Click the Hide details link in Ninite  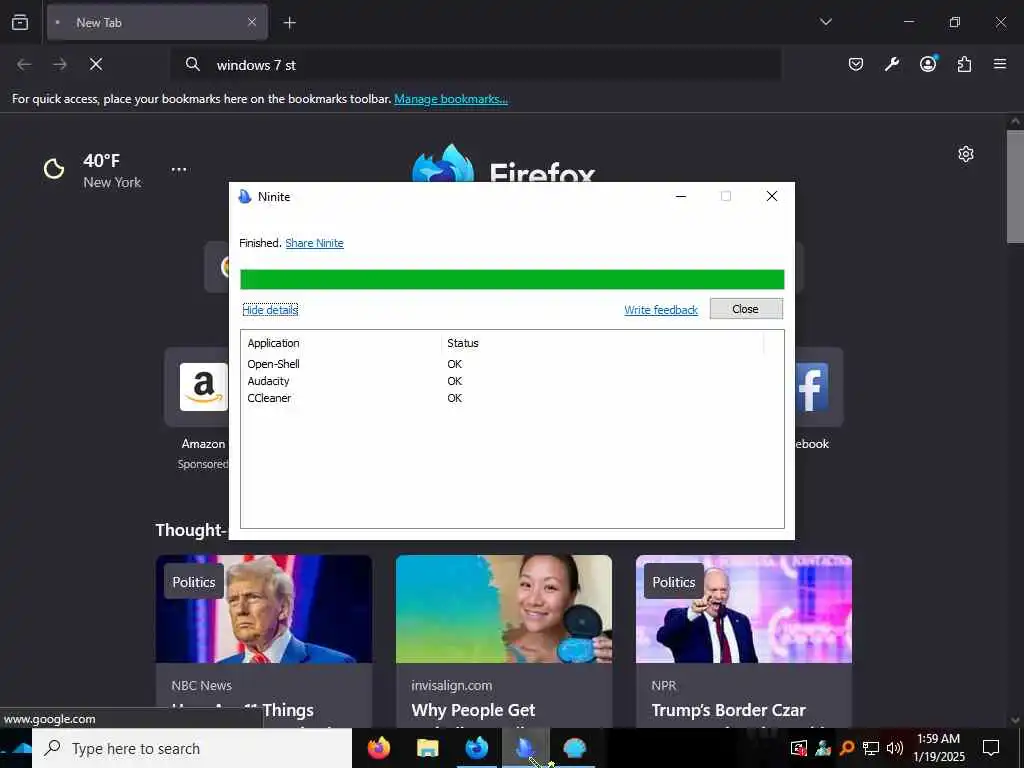pos(270,310)
